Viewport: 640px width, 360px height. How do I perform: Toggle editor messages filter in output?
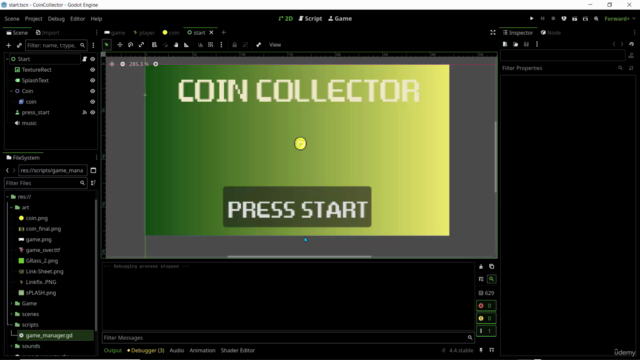click(486, 331)
